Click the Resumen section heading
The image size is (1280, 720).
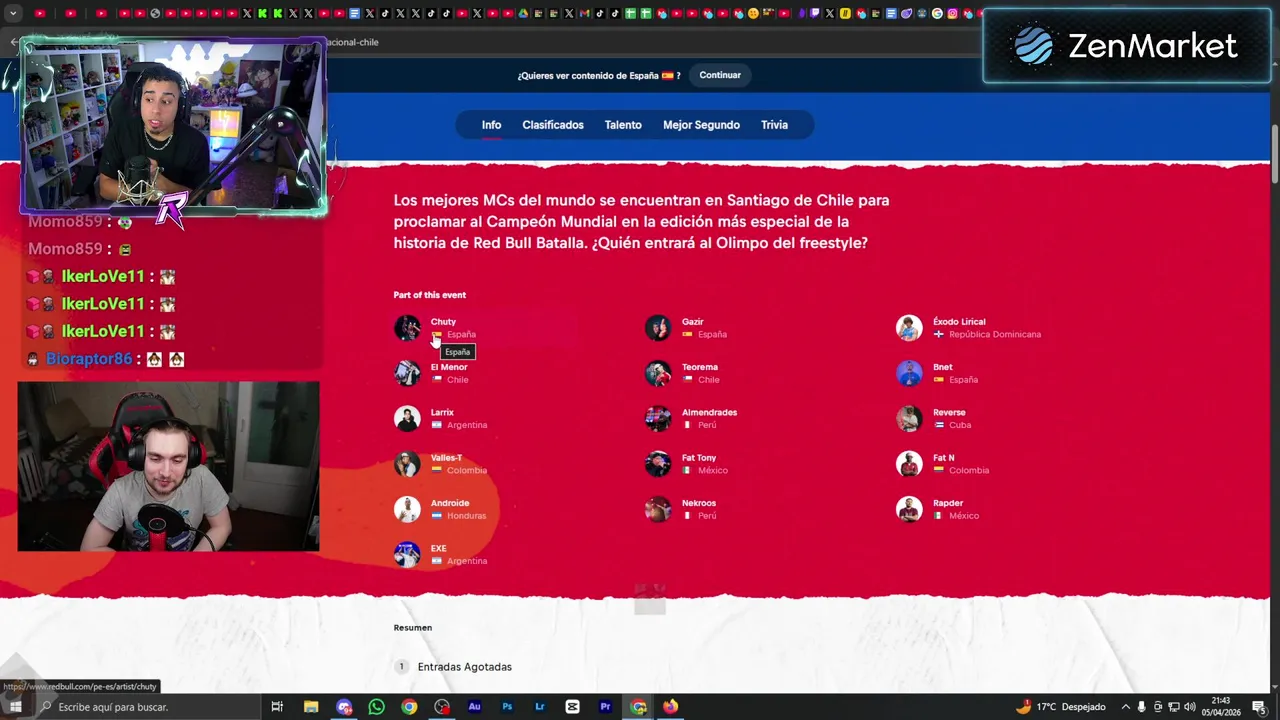click(x=413, y=628)
